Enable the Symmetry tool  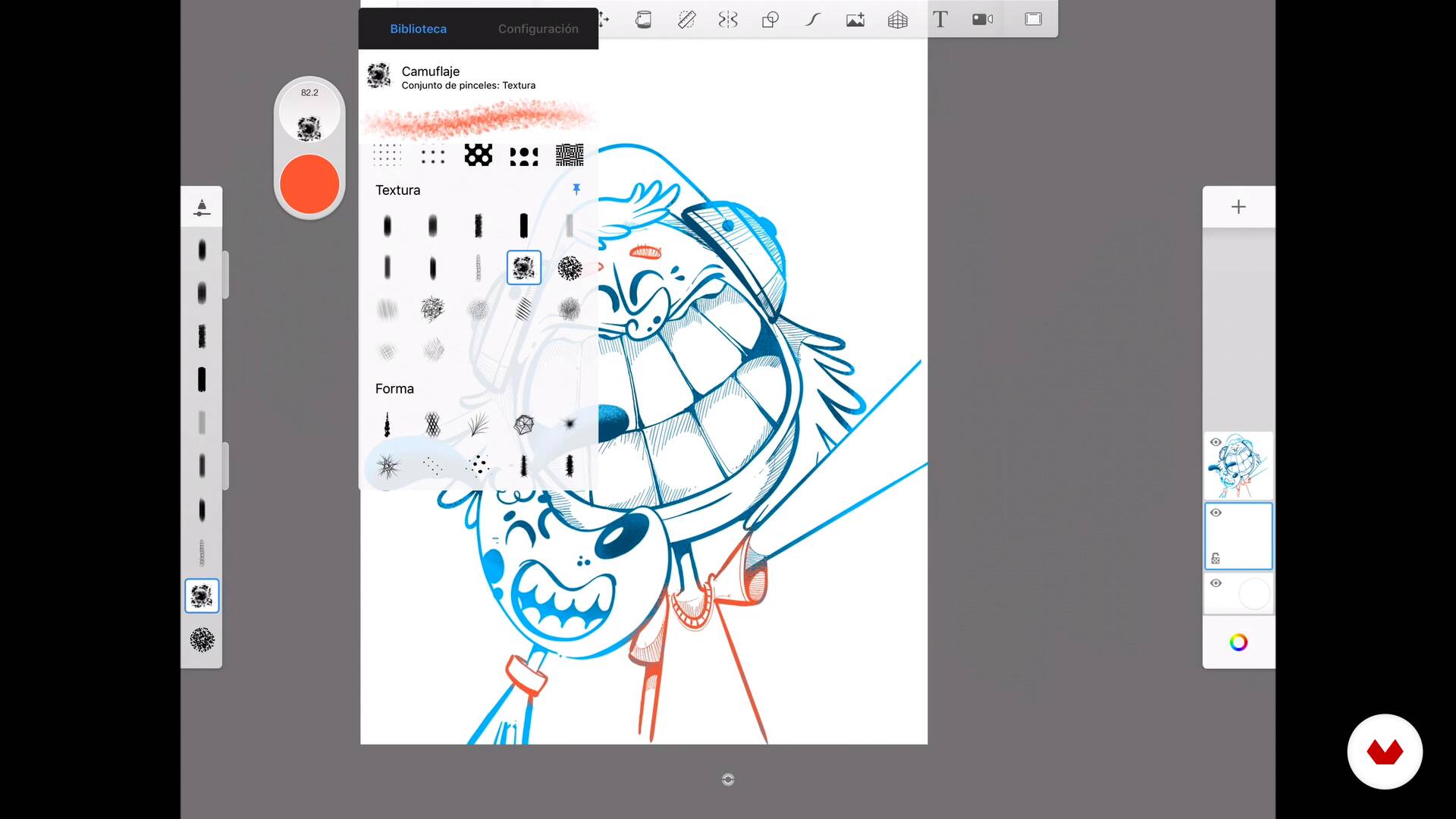point(728,20)
